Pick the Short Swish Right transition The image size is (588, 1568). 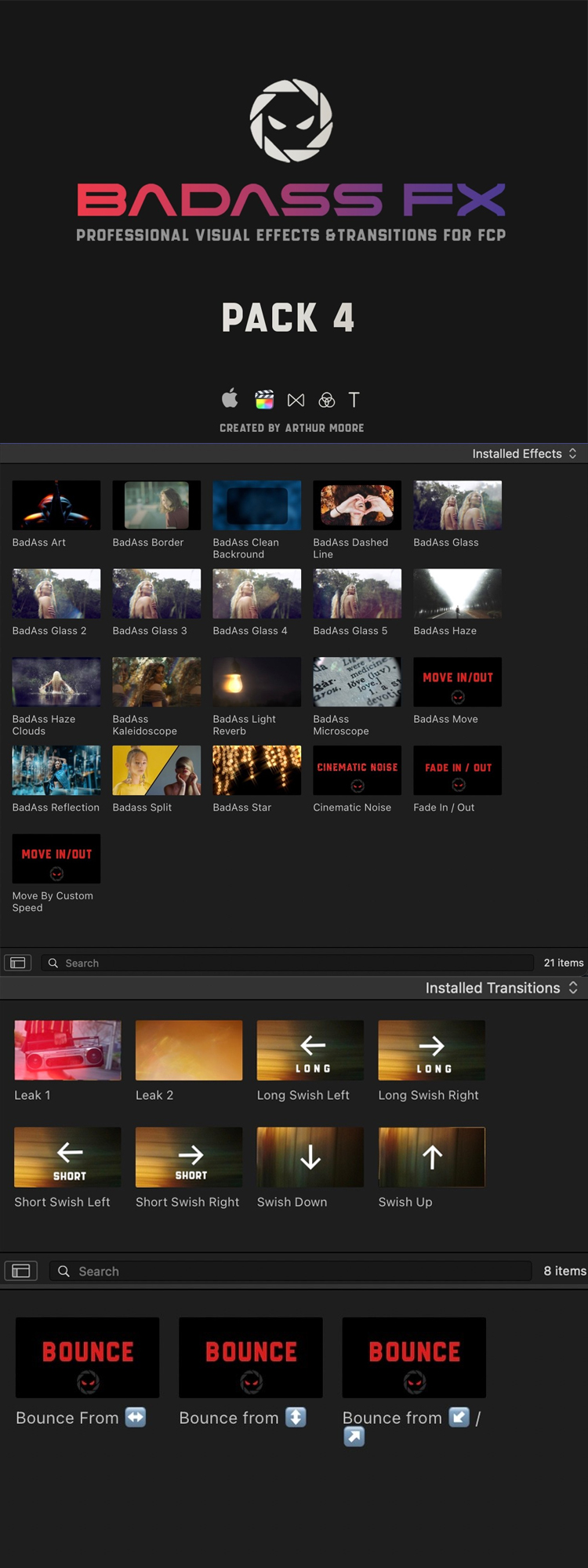189,1157
